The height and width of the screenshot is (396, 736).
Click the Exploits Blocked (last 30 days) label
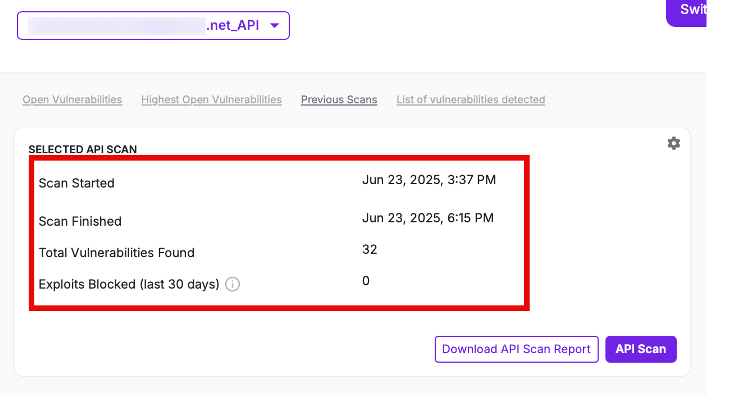[x=129, y=284]
